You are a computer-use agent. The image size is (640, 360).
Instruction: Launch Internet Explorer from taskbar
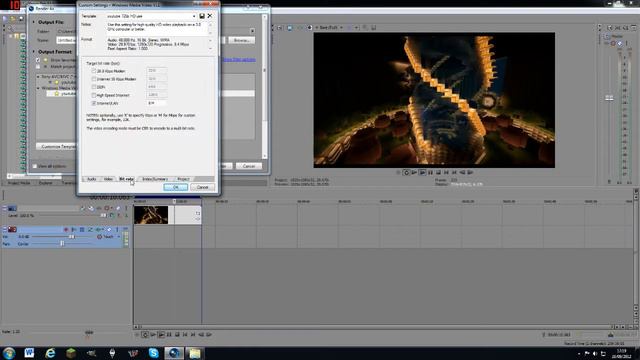point(50,353)
